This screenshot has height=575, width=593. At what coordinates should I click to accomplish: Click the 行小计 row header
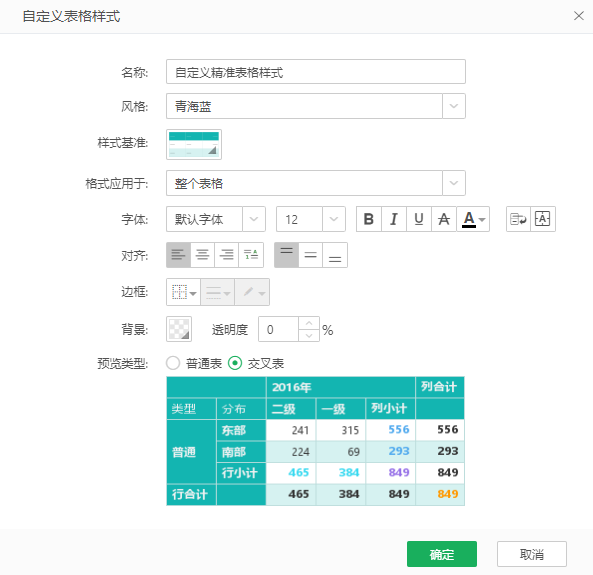(x=241, y=473)
